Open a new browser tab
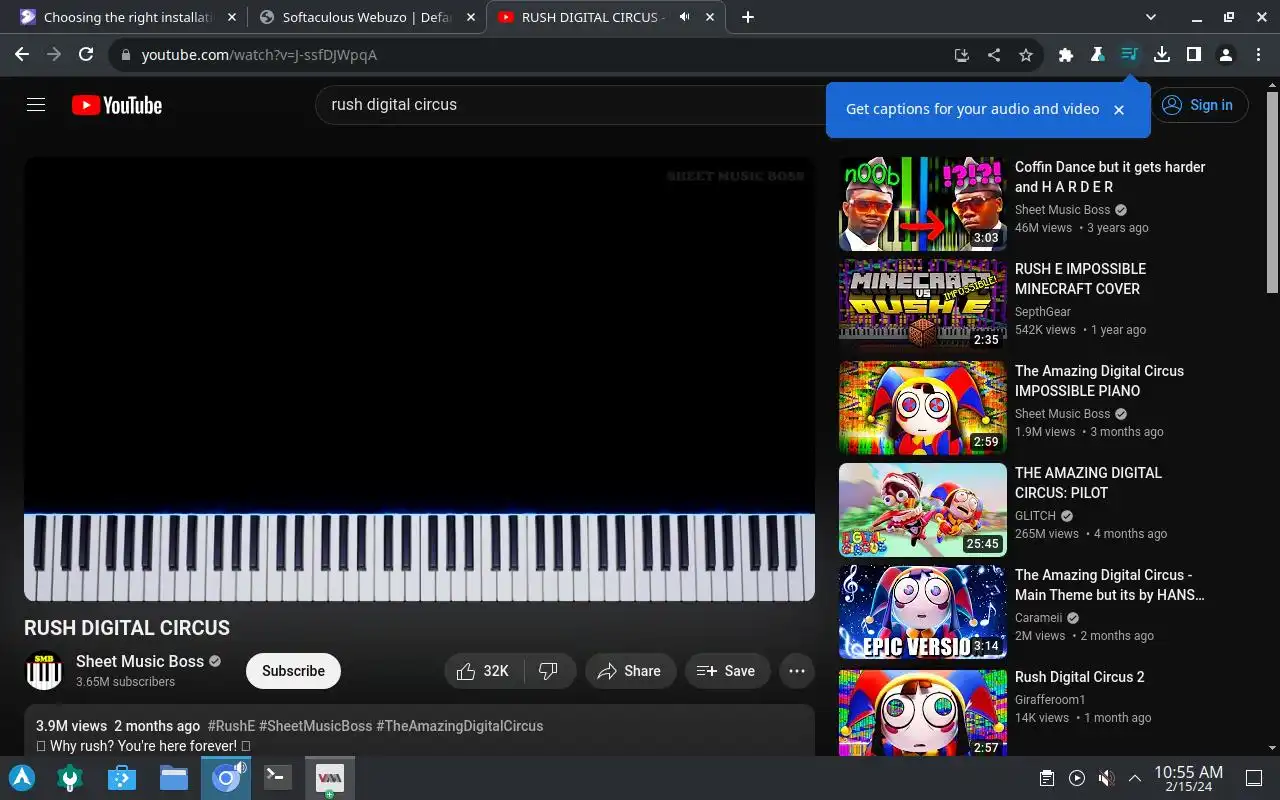This screenshot has width=1280, height=800. coord(748,17)
